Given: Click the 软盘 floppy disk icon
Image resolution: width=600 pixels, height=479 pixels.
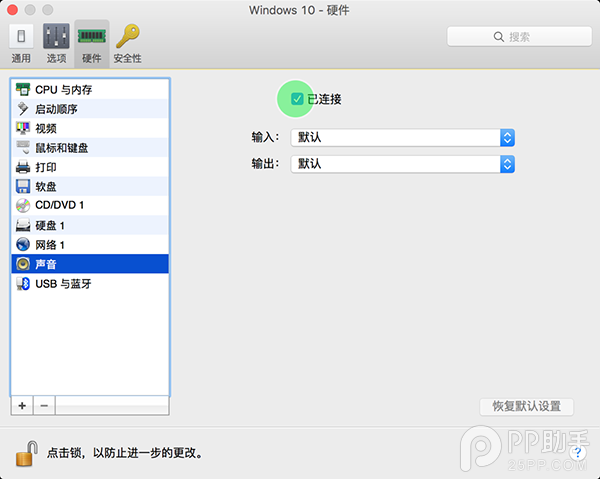Looking at the screenshot, I should click(23, 186).
